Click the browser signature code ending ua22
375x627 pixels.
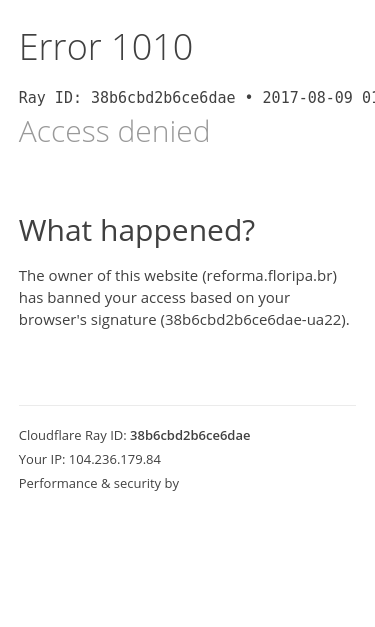tap(253, 320)
